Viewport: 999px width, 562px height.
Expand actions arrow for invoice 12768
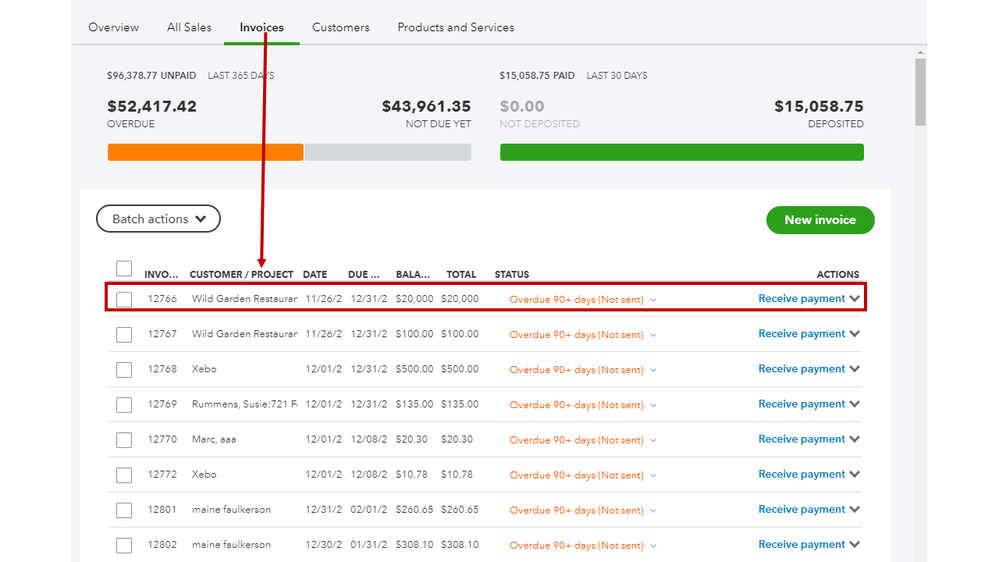click(x=854, y=368)
